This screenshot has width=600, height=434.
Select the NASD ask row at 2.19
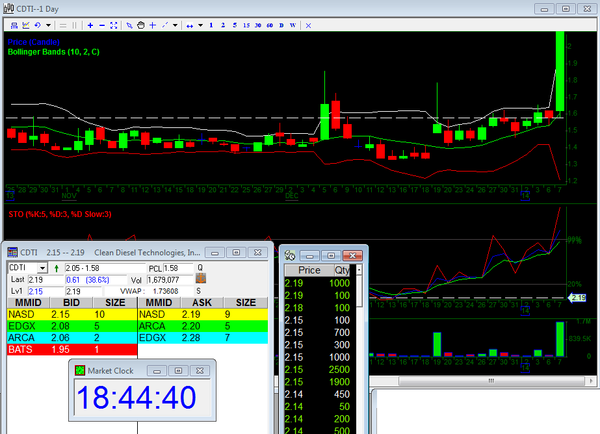[x=203, y=314]
